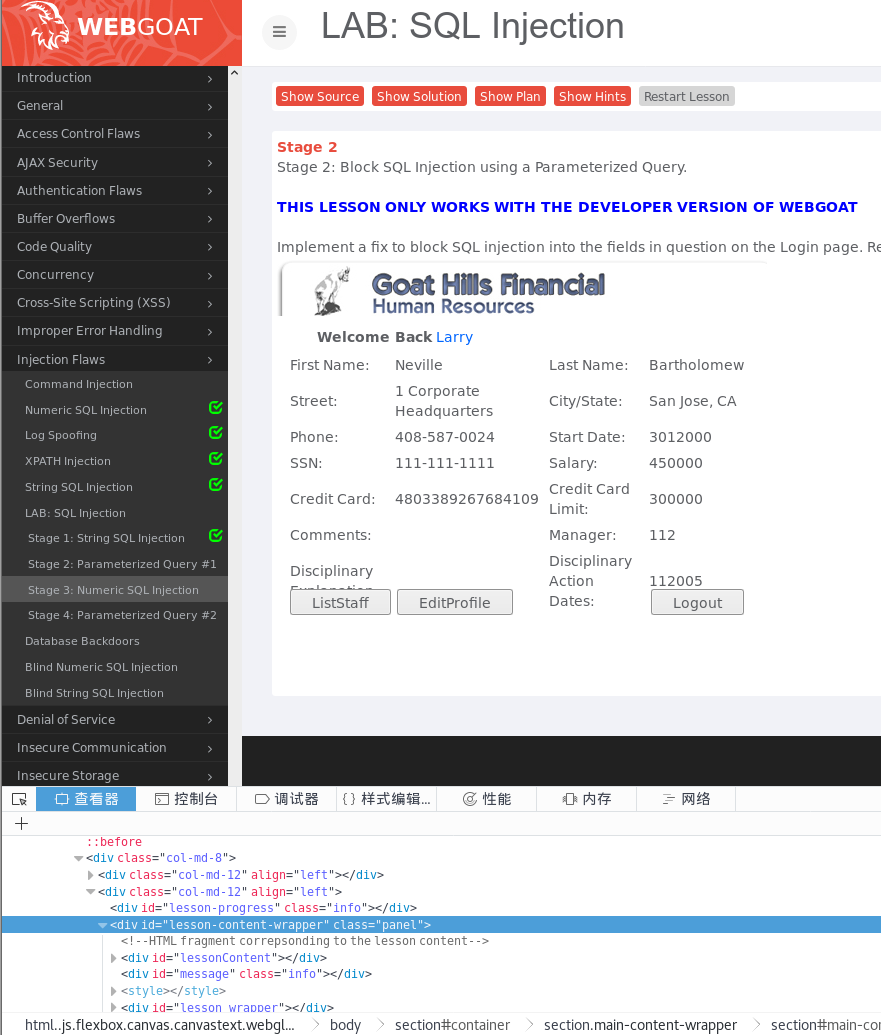The width and height of the screenshot is (881, 1035).
Task: Click the Show Plan button
Action: pos(510,96)
